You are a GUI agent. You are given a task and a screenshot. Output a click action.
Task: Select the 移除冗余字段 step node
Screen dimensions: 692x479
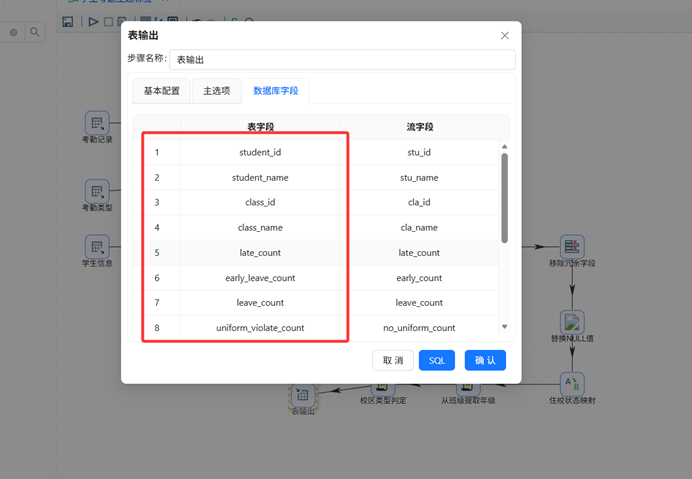(572, 247)
